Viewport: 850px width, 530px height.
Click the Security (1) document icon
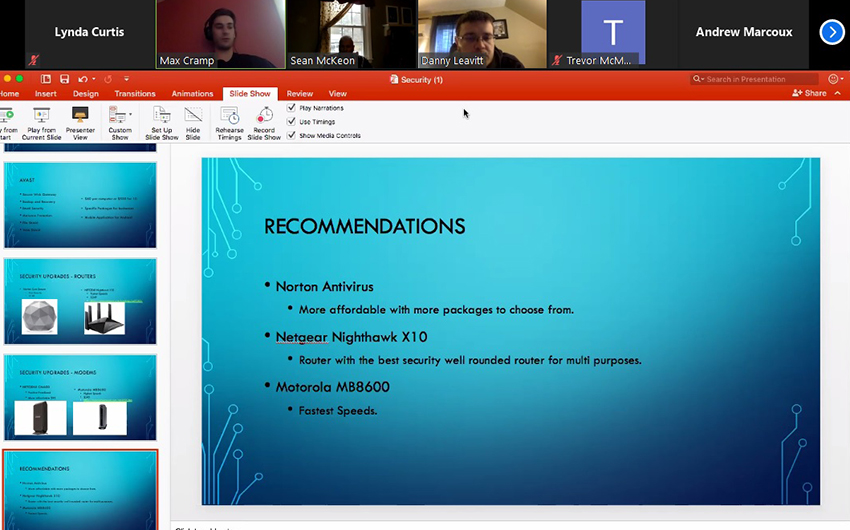pos(394,80)
